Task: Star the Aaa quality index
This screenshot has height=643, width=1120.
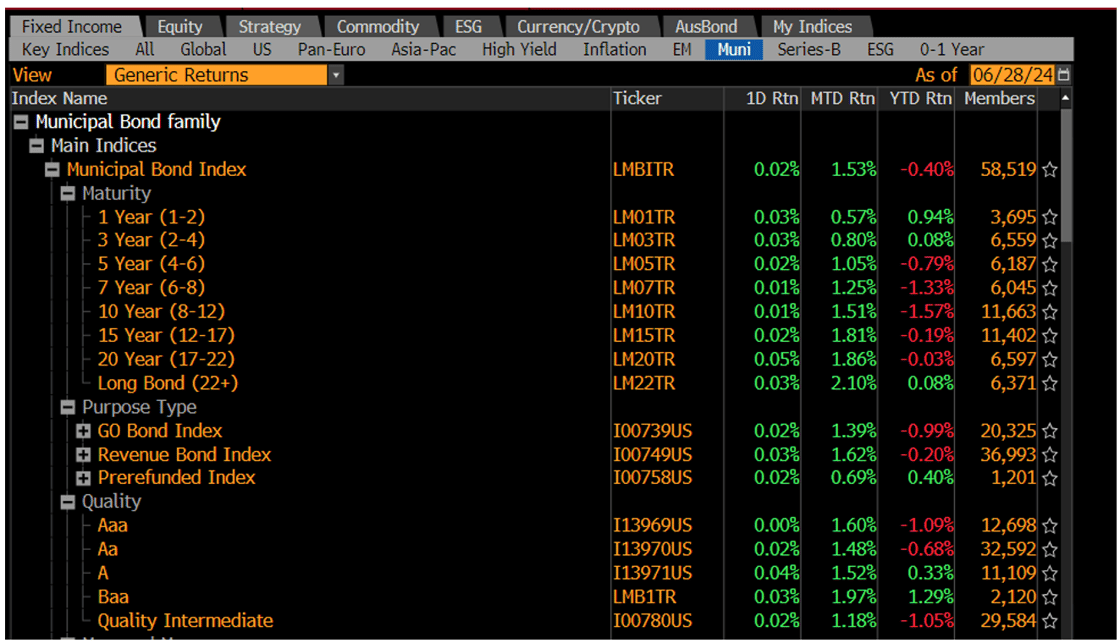Action: coord(1050,525)
